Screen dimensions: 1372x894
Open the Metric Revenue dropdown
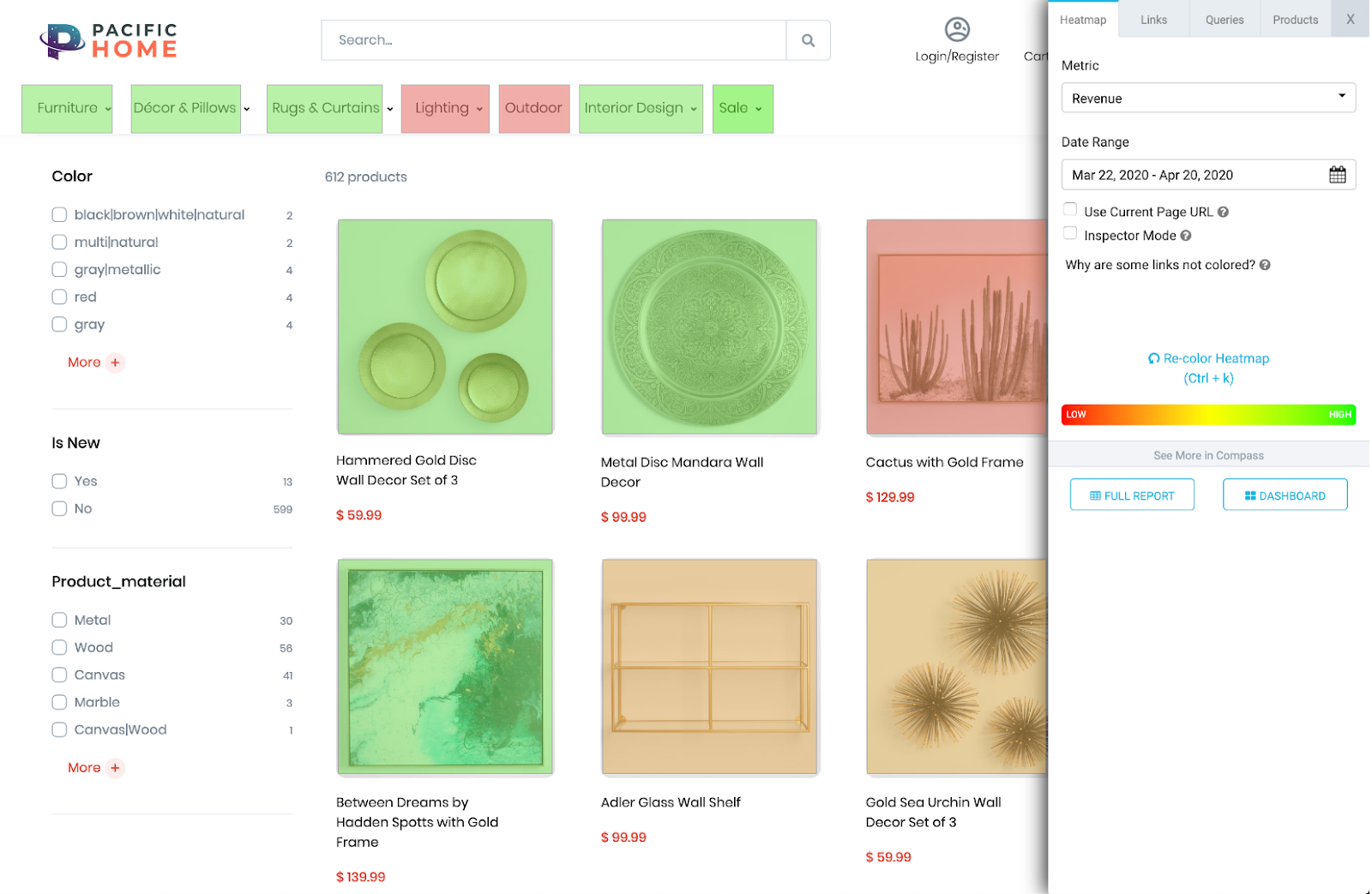click(x=1208, y=98)
